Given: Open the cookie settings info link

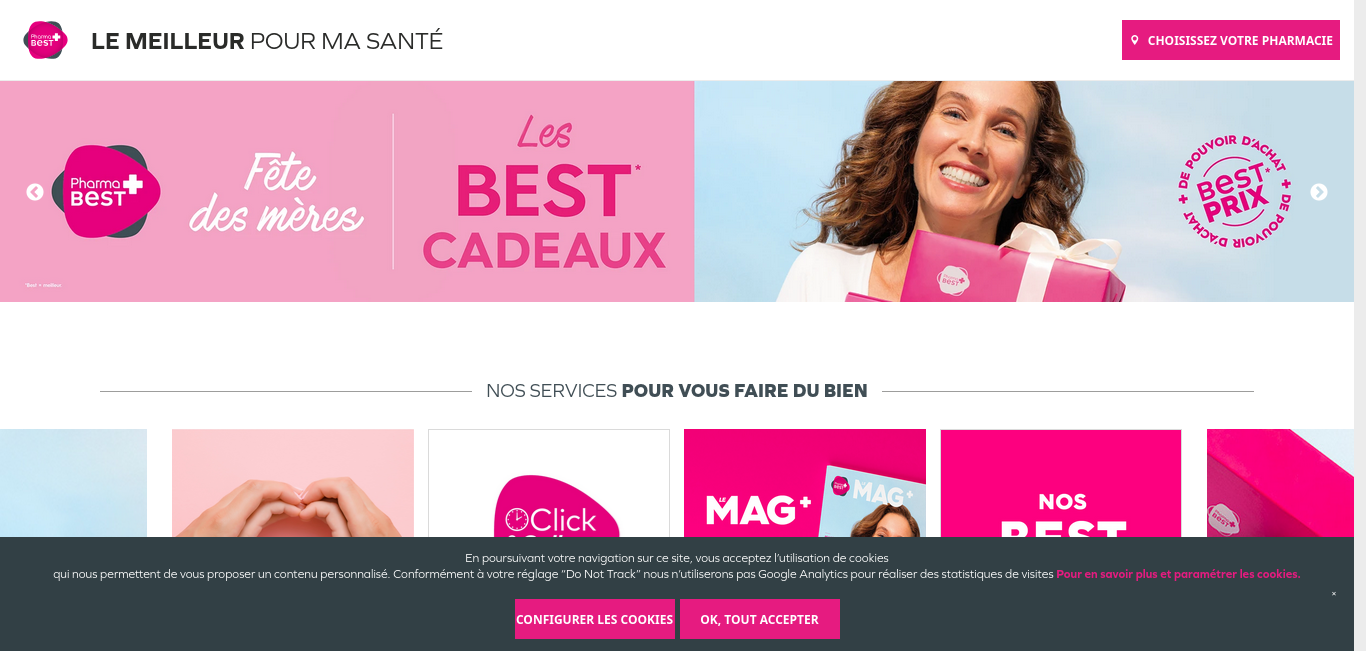Looking at the screenshot, I should click(x=1178, y=574).
